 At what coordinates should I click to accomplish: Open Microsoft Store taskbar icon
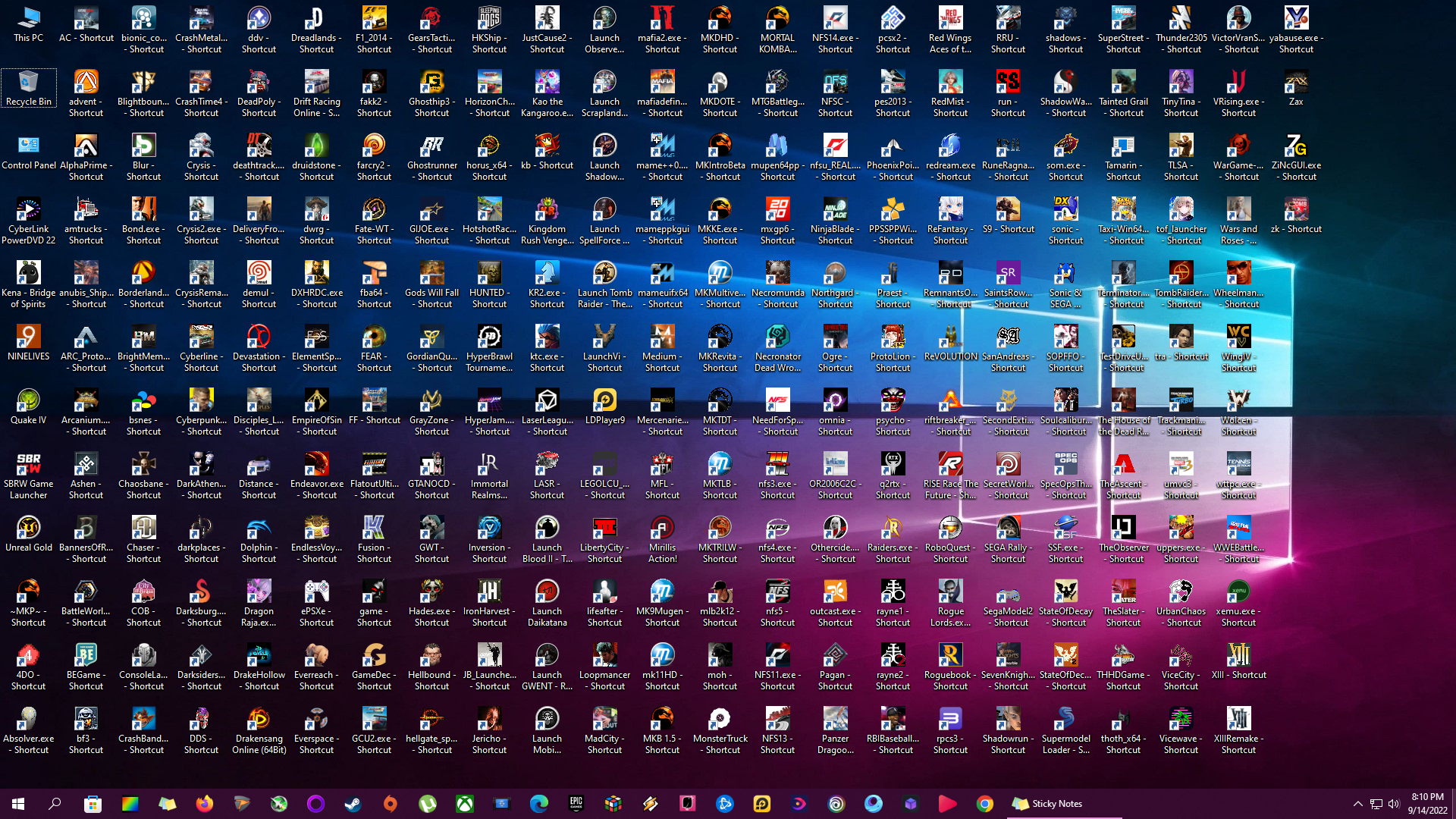93,804
